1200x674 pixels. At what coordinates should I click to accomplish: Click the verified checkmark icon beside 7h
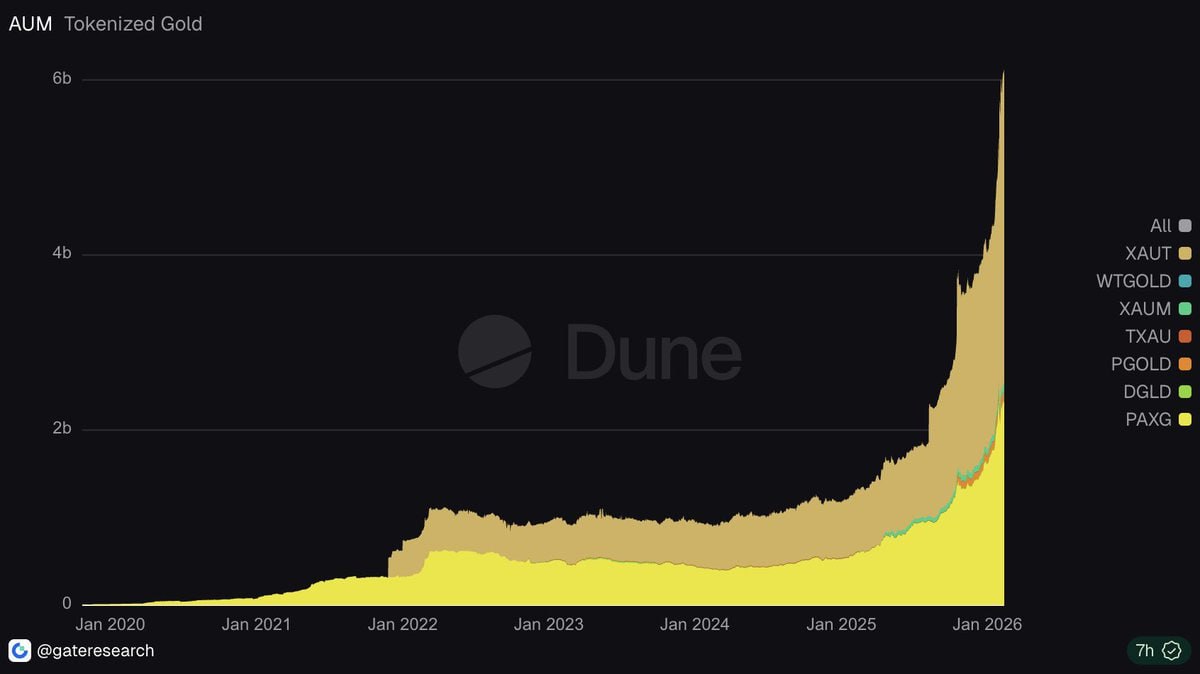(1171, 651)
